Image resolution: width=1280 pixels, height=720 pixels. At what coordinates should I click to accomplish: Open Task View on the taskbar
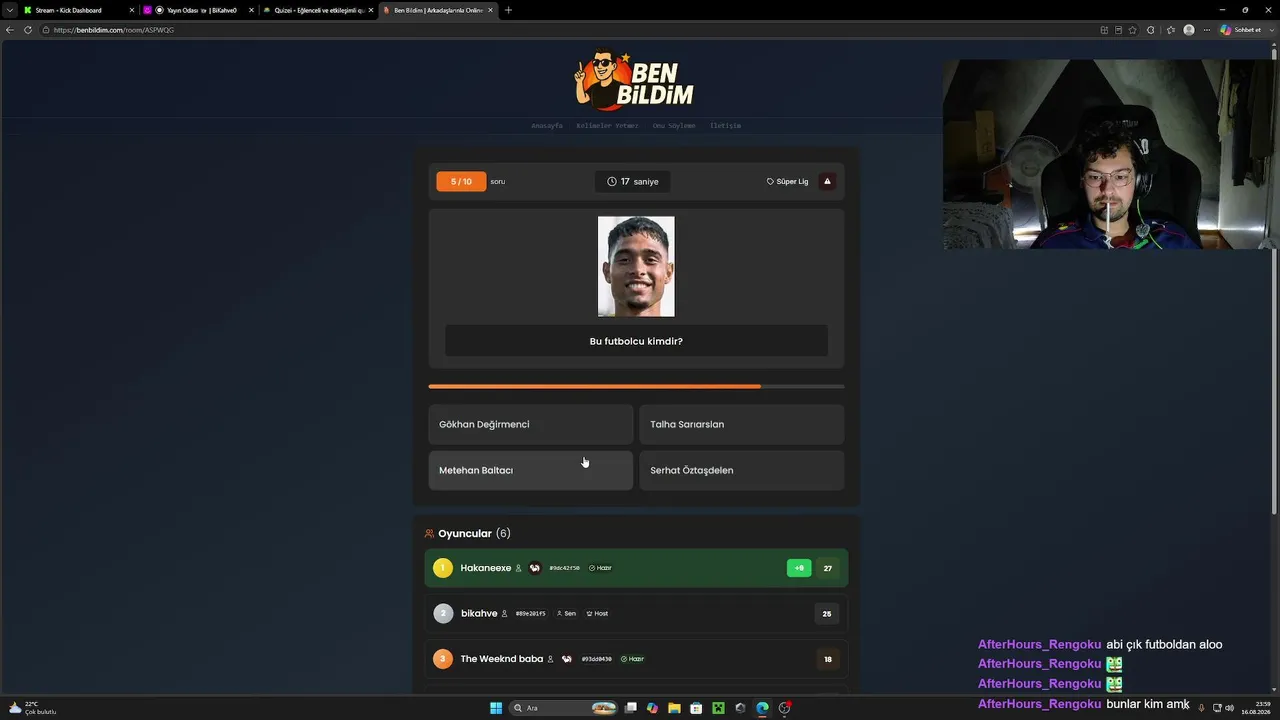pos(630,708)
